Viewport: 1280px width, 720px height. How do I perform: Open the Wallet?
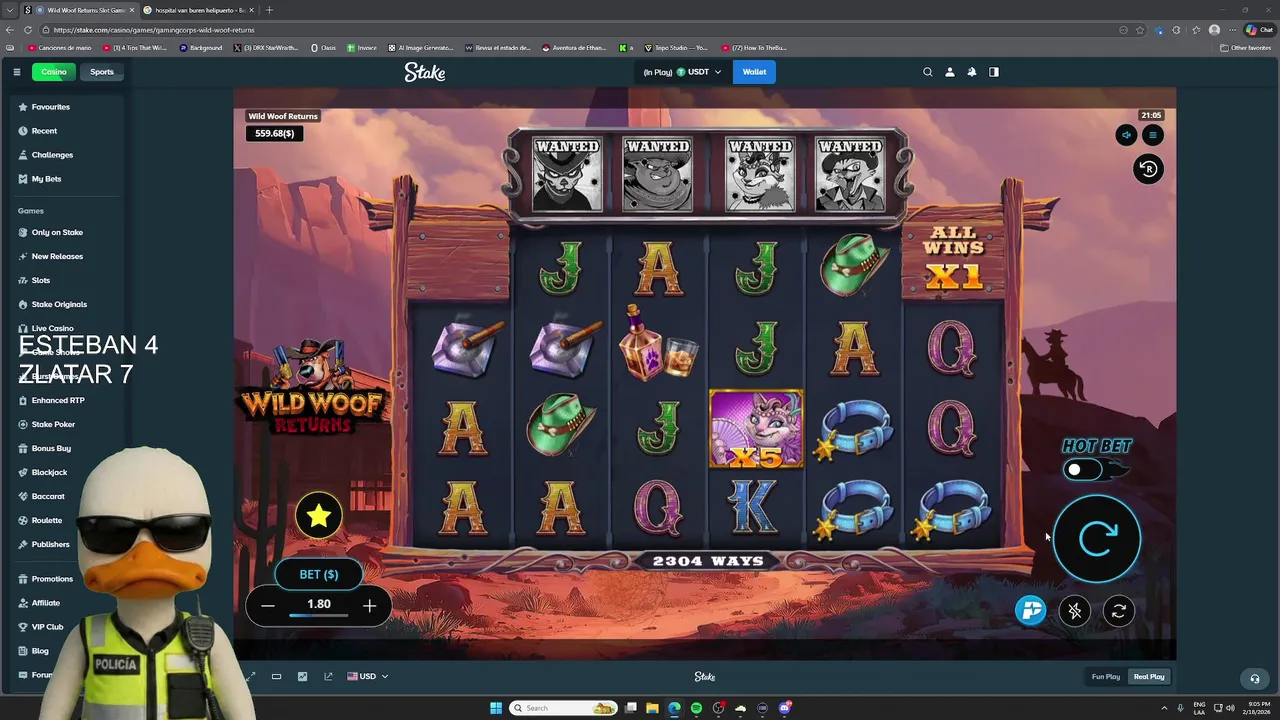point(754,72)
